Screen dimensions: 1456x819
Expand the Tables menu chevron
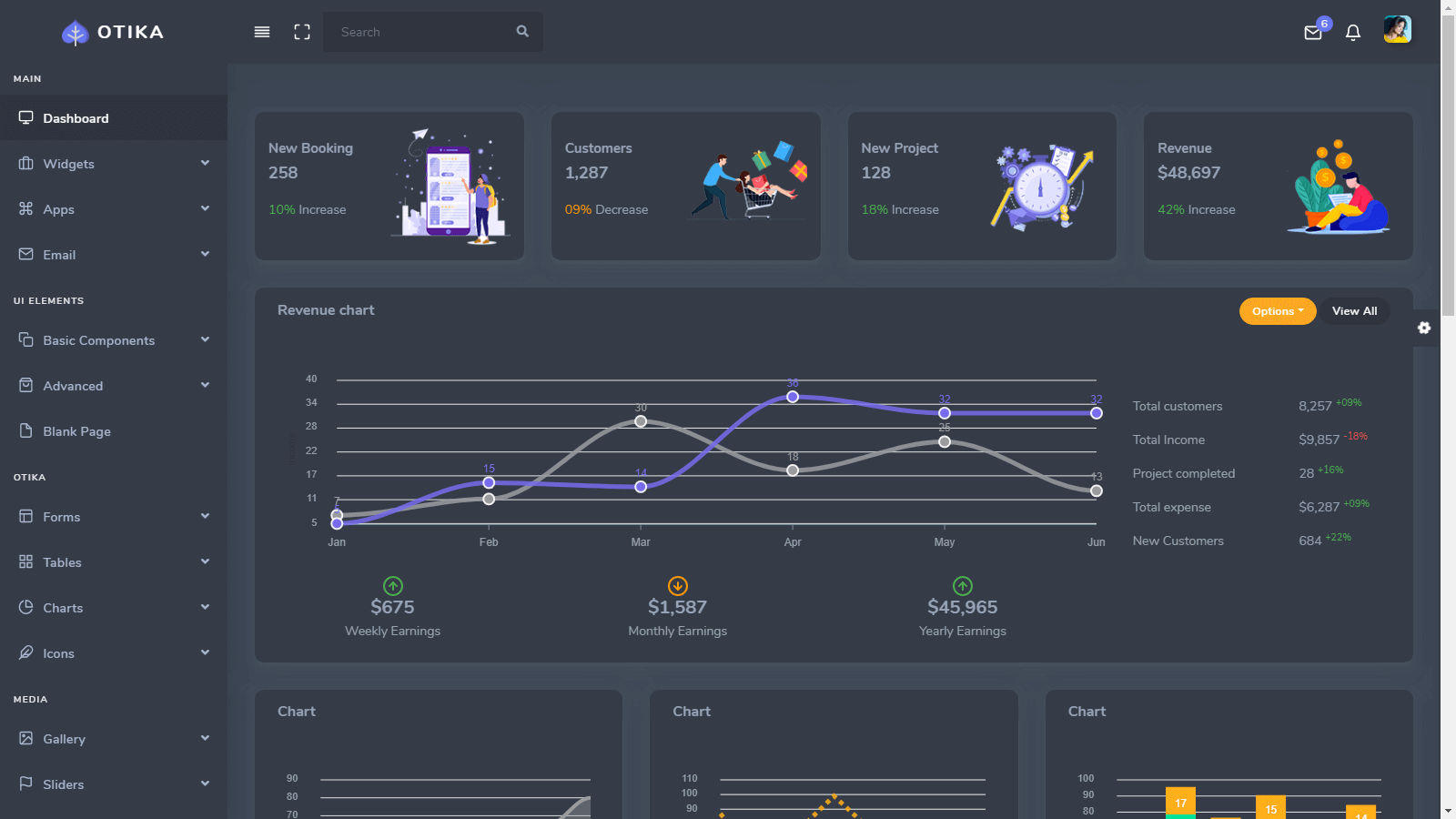(x=205, y=561)
